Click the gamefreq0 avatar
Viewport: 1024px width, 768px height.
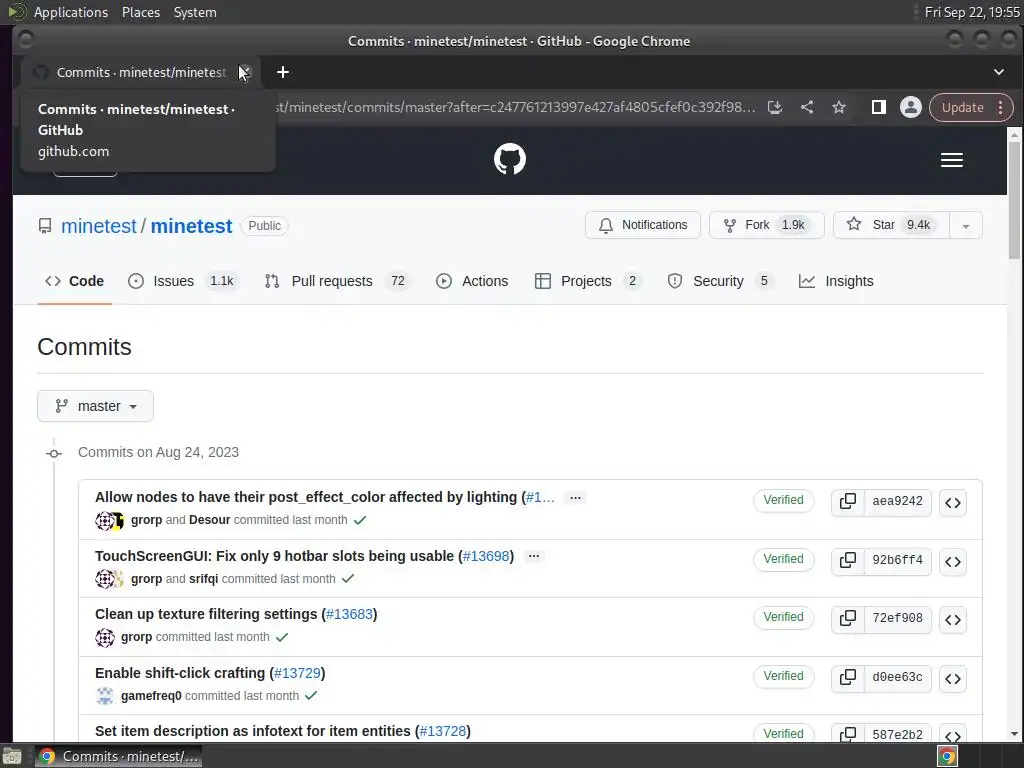click(104, 696)
